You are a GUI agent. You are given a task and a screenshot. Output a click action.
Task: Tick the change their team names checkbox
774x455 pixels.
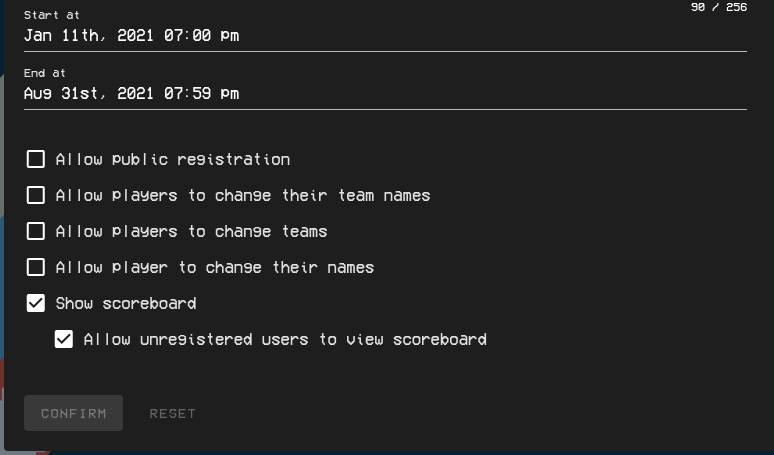(x=36, y=195)
